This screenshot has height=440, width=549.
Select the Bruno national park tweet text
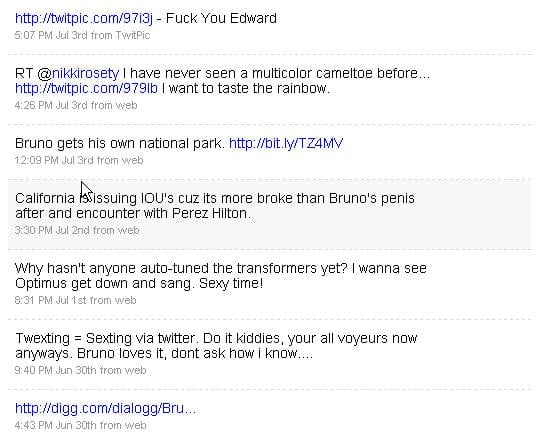coord(120,143)
